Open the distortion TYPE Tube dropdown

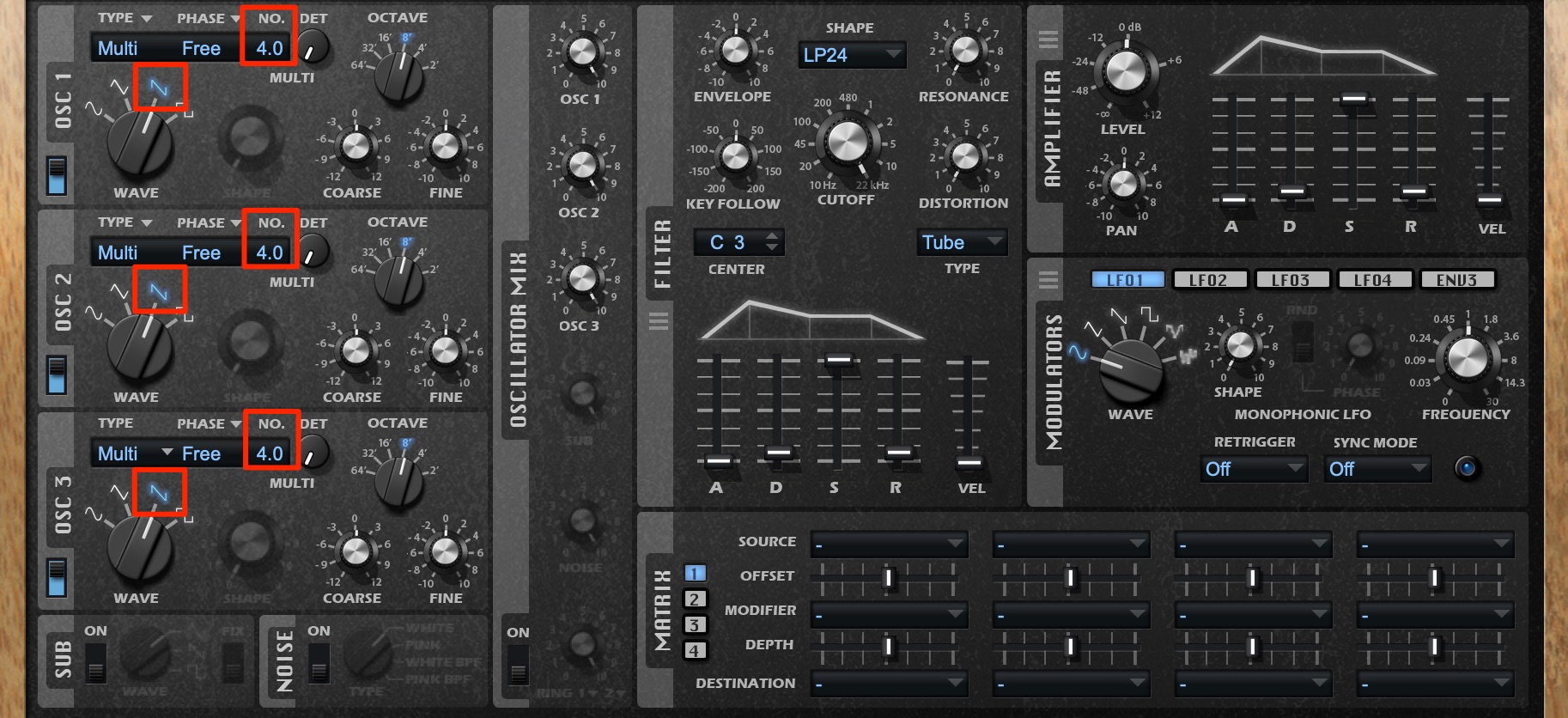tap(963, 242)
